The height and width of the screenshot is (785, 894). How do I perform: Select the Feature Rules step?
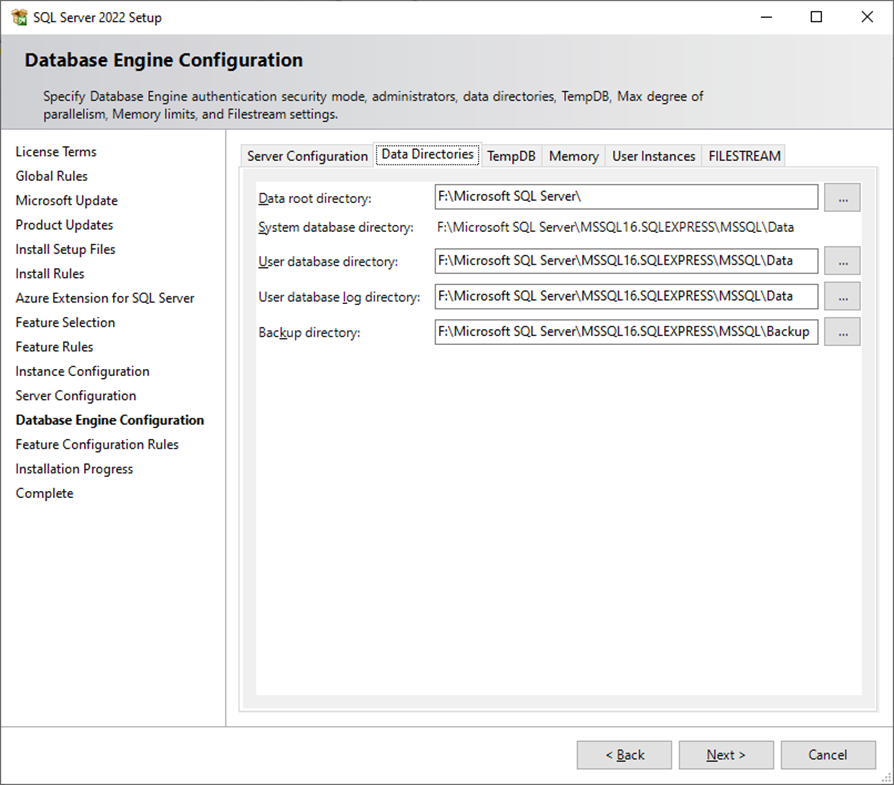coord(54,347)
